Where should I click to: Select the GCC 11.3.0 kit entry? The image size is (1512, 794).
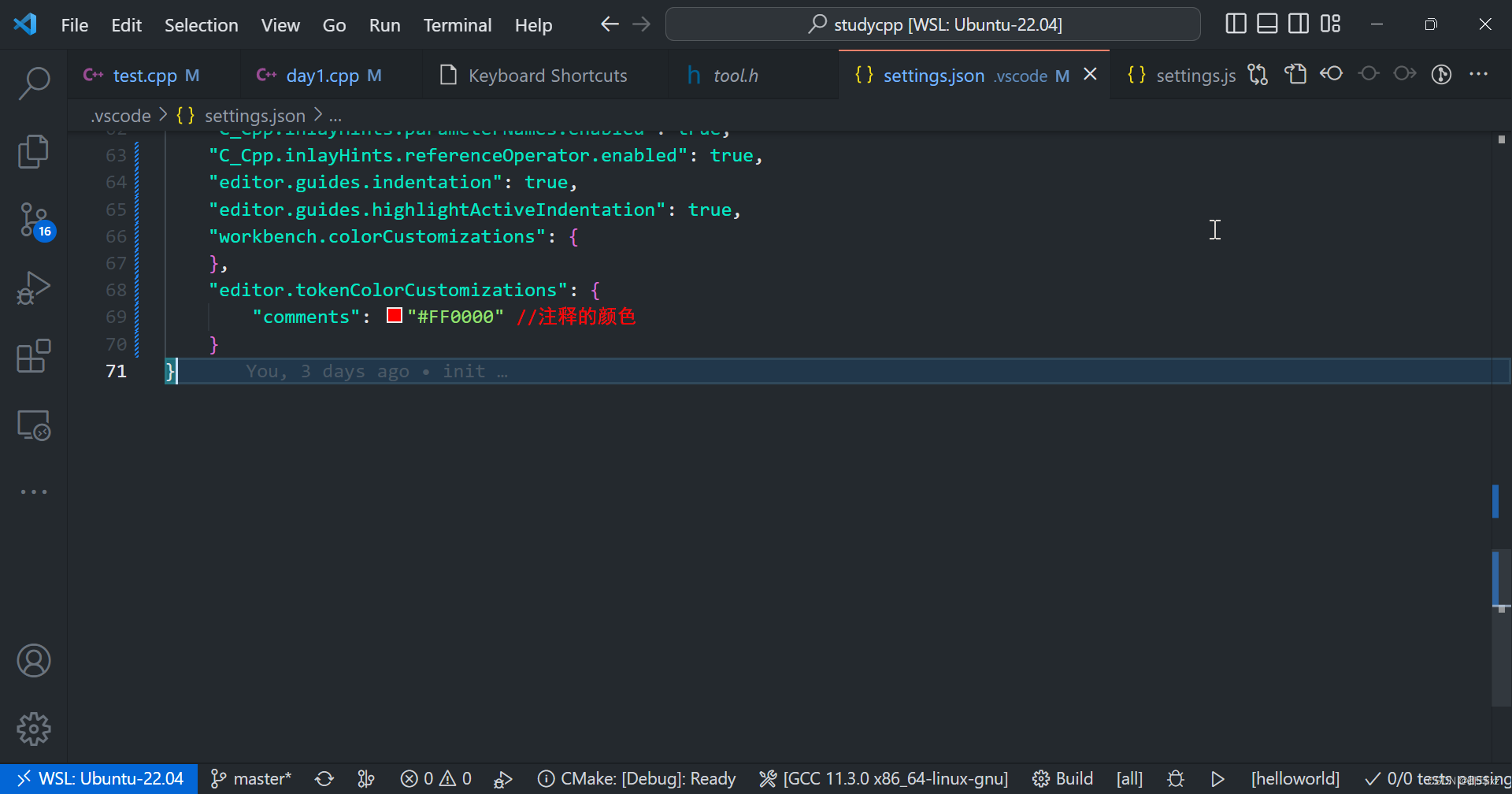[x=884, y=779]
